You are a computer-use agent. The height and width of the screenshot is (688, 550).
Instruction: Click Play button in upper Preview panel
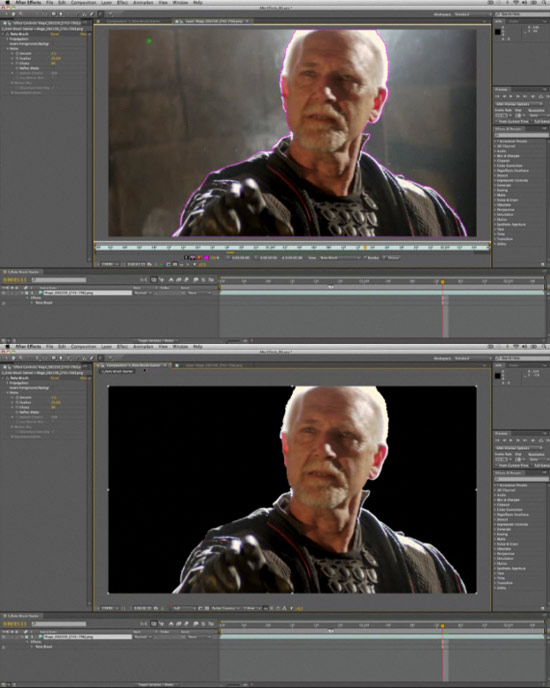coord(511,96)
